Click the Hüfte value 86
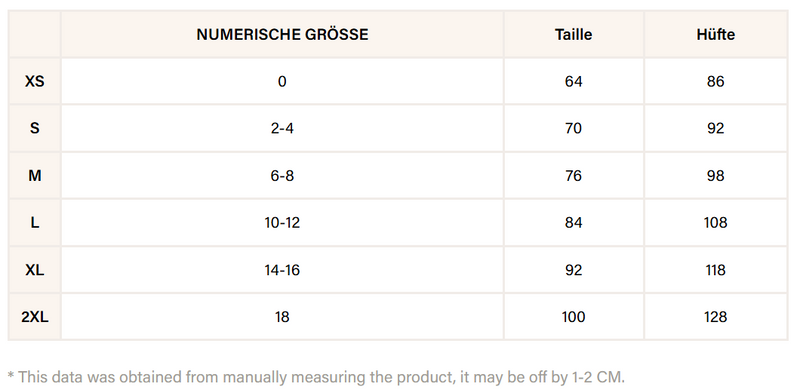Viewport: 800px width, 392px height. tap(715, 82)
